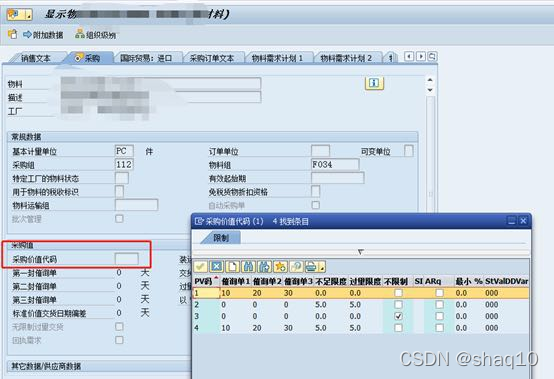
Task: Toggle 不限制 checkbox in row 1
Action: point(398,293)
